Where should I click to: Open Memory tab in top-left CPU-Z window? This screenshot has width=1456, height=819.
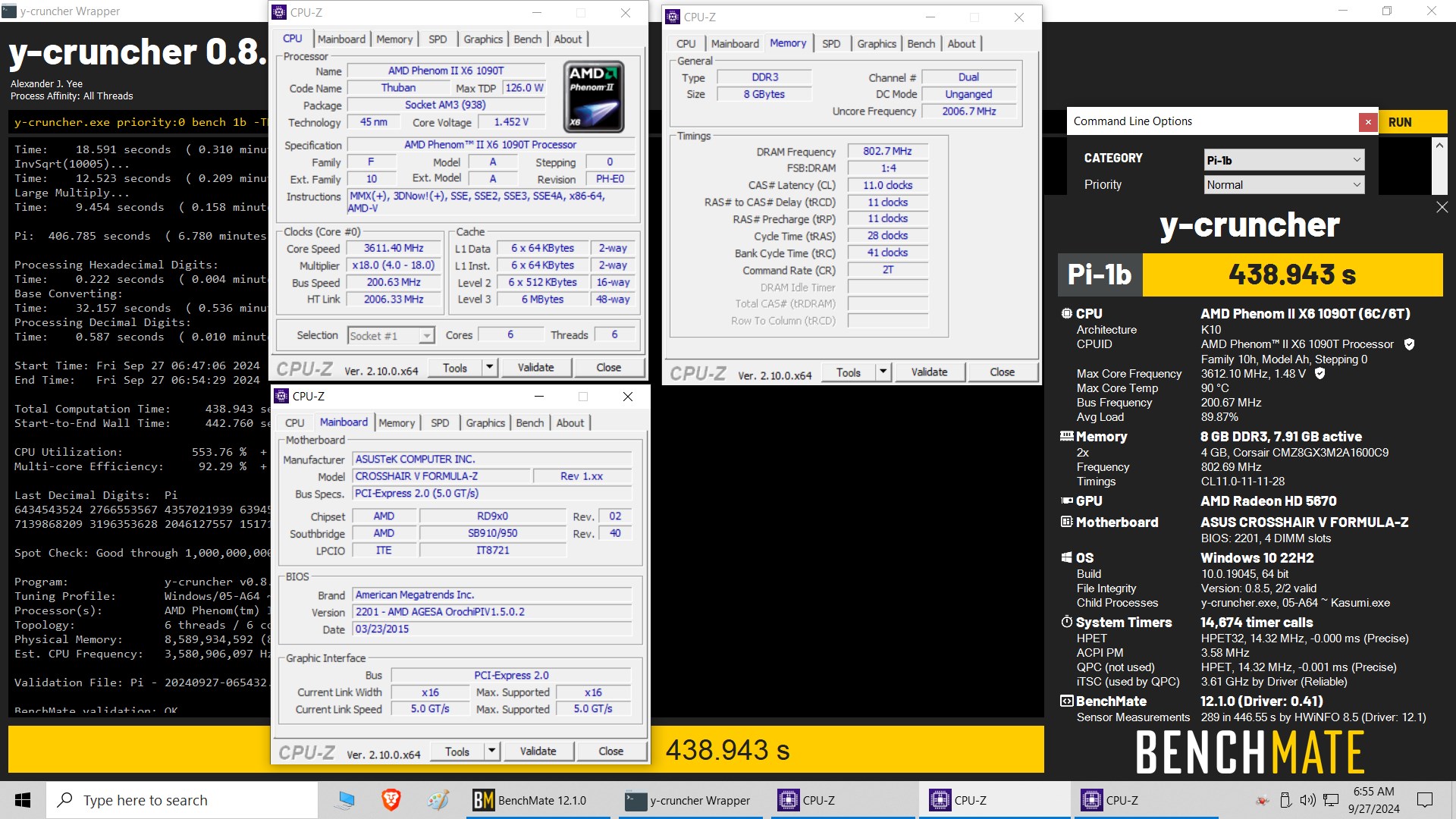pyautogui.click(x=394, y=39)
